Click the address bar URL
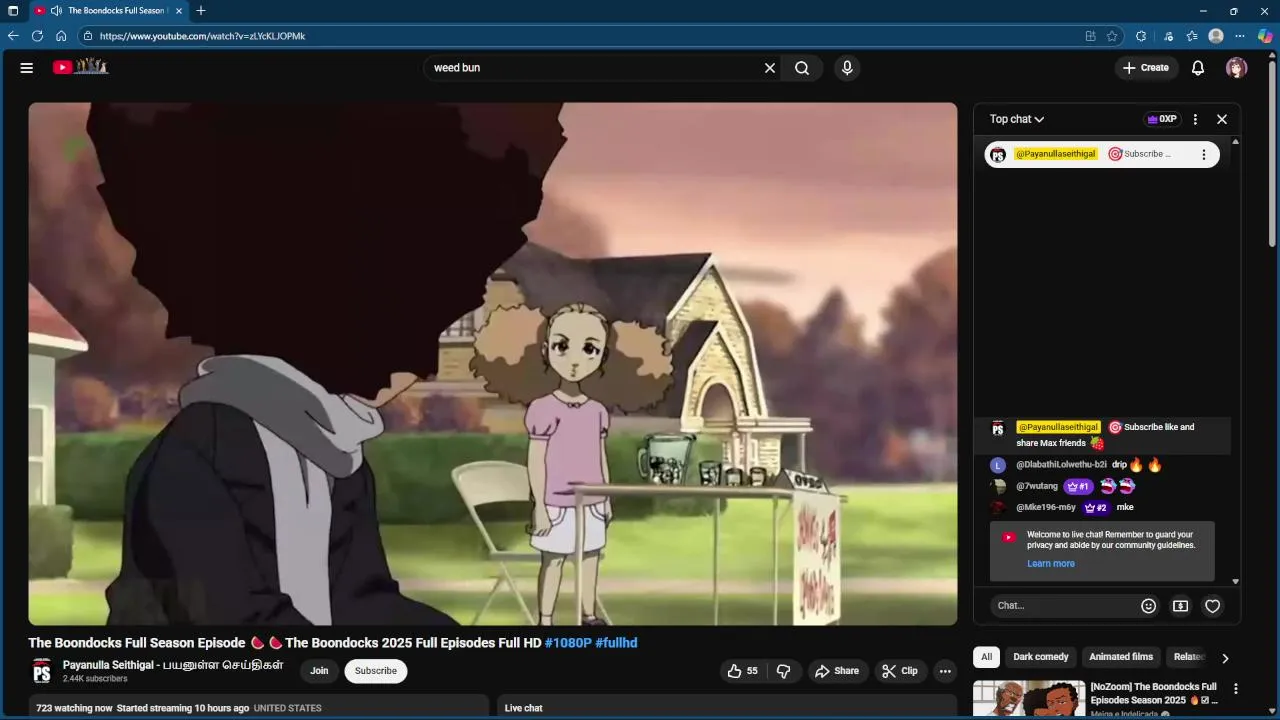Viewport: 1280px width, 720px height. (x=202, y=36)
